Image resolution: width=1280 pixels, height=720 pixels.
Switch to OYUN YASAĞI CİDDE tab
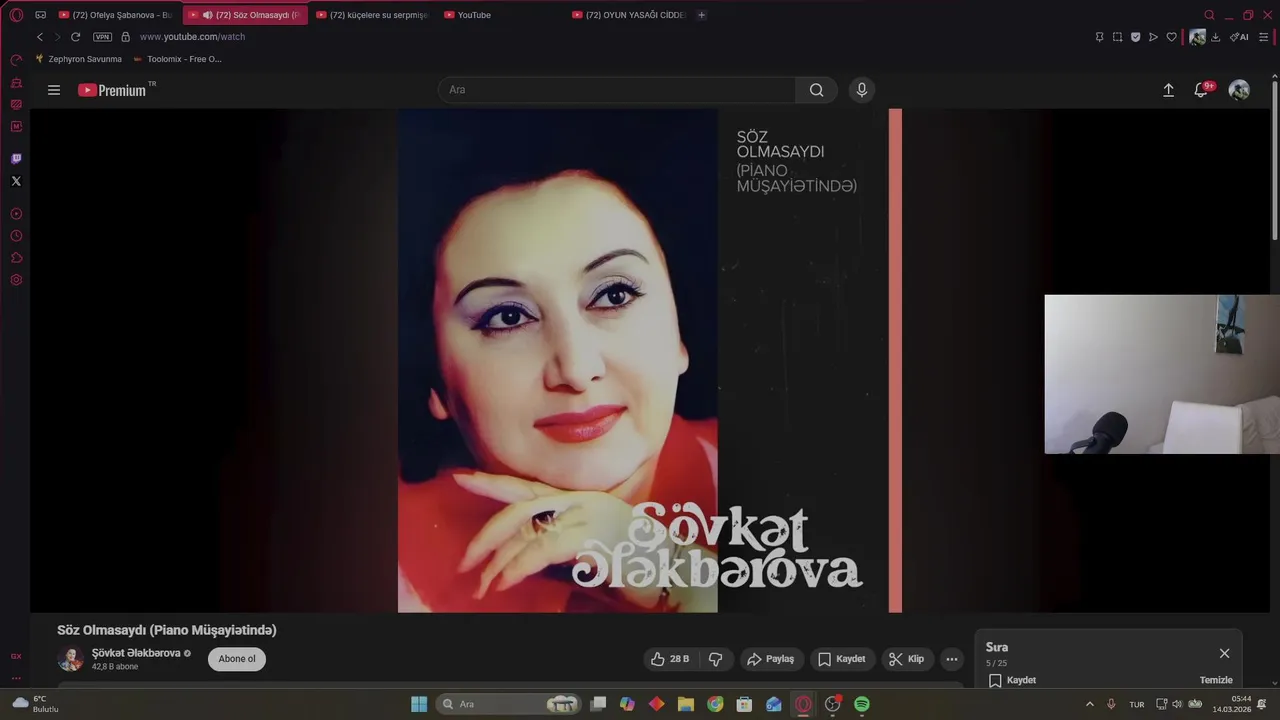(628, 15)
